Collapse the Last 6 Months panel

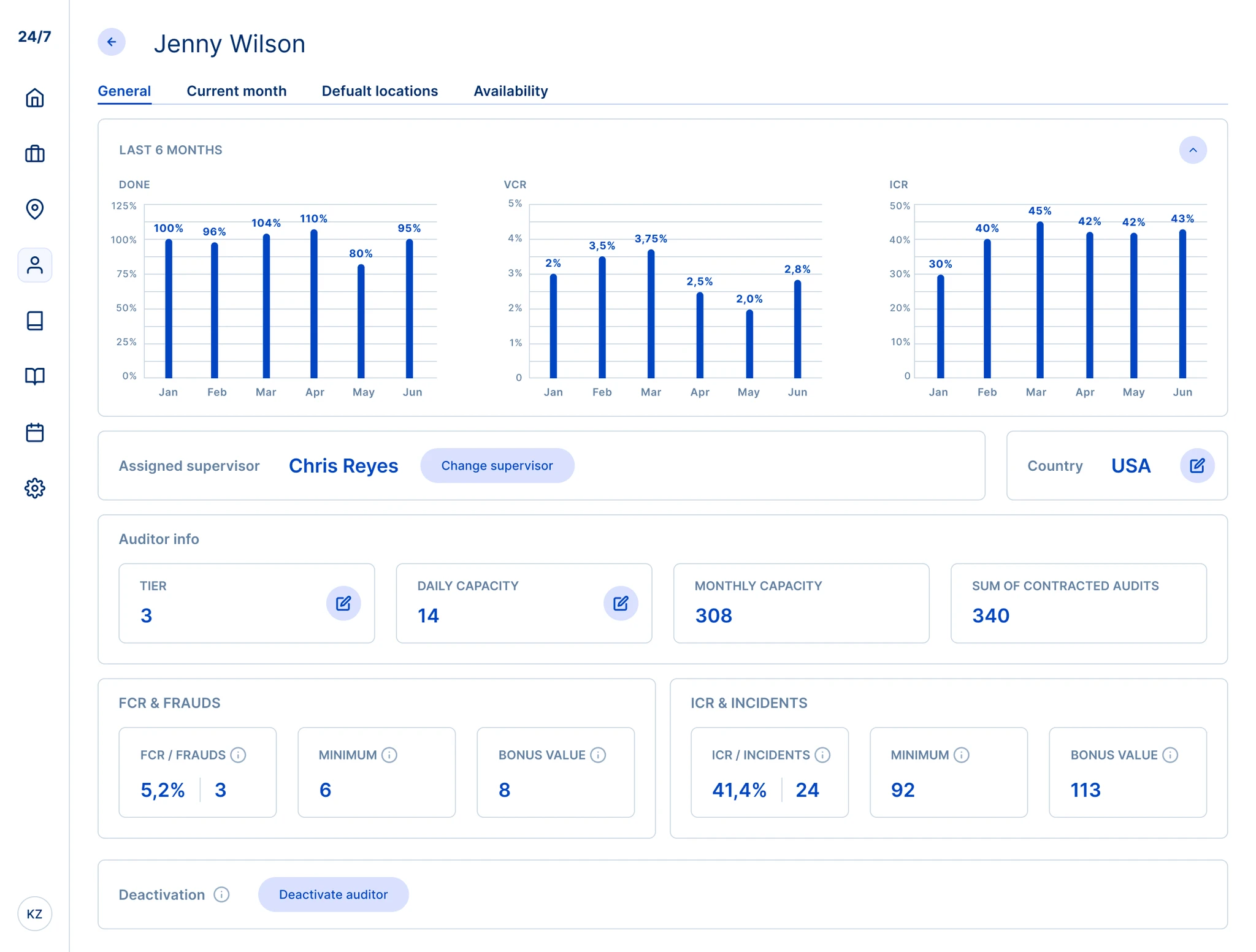[1192, 150]
